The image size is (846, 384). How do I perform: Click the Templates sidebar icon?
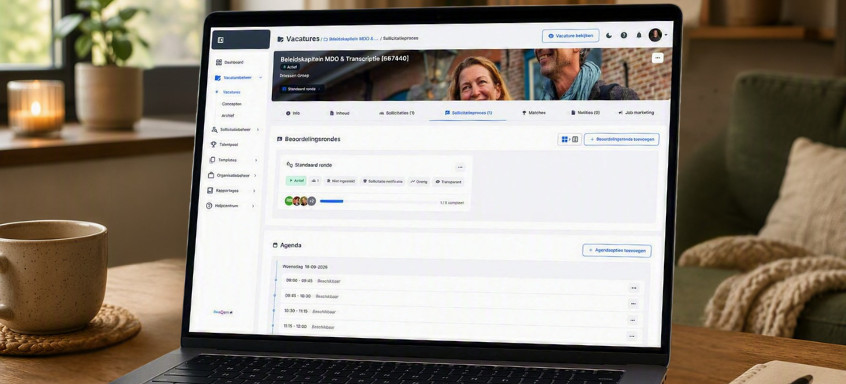point(213,160)
